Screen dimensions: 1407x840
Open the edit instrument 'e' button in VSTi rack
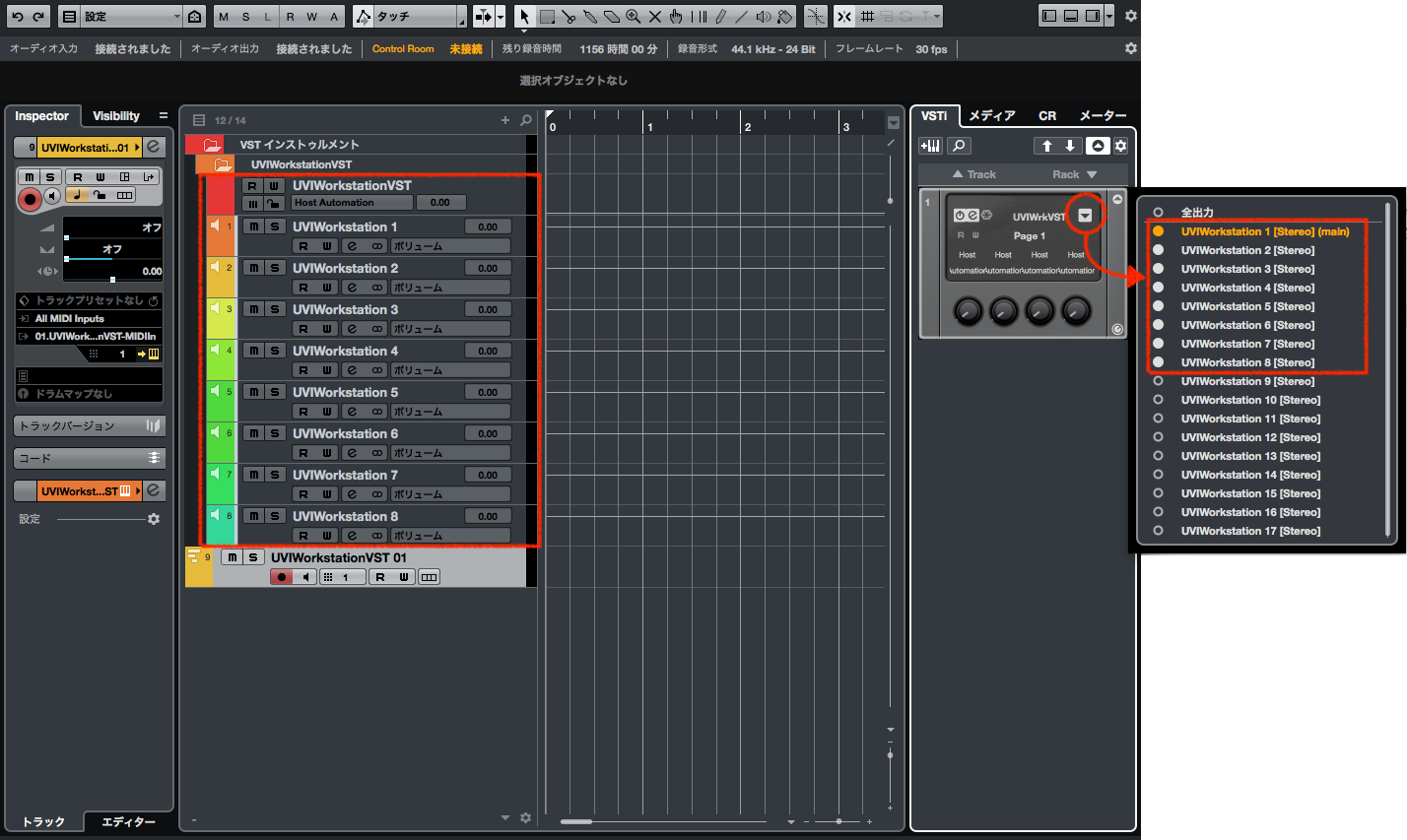[972, 215]
